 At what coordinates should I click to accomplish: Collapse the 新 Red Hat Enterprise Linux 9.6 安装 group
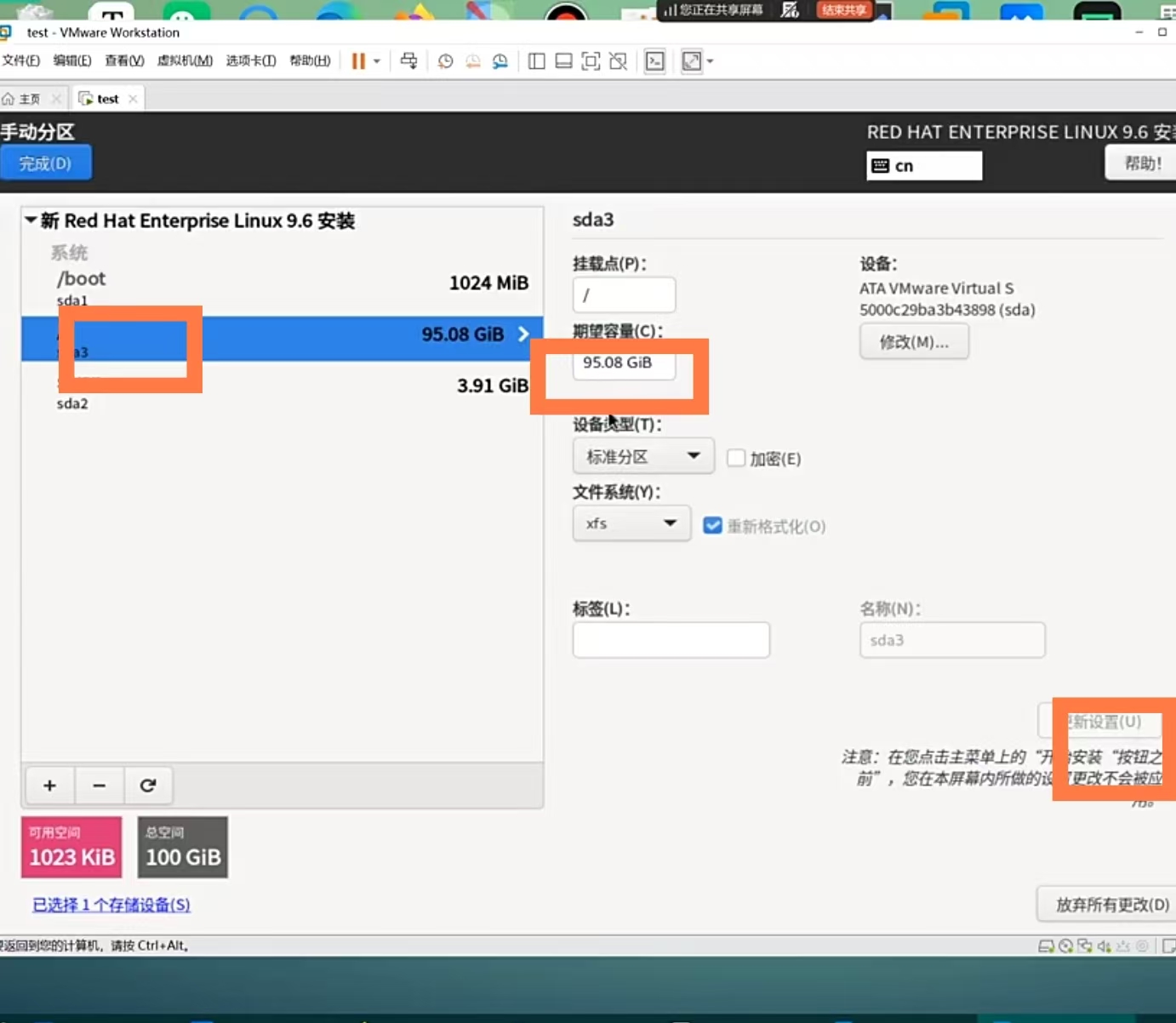pyautogui.click(x=31, y=220)
